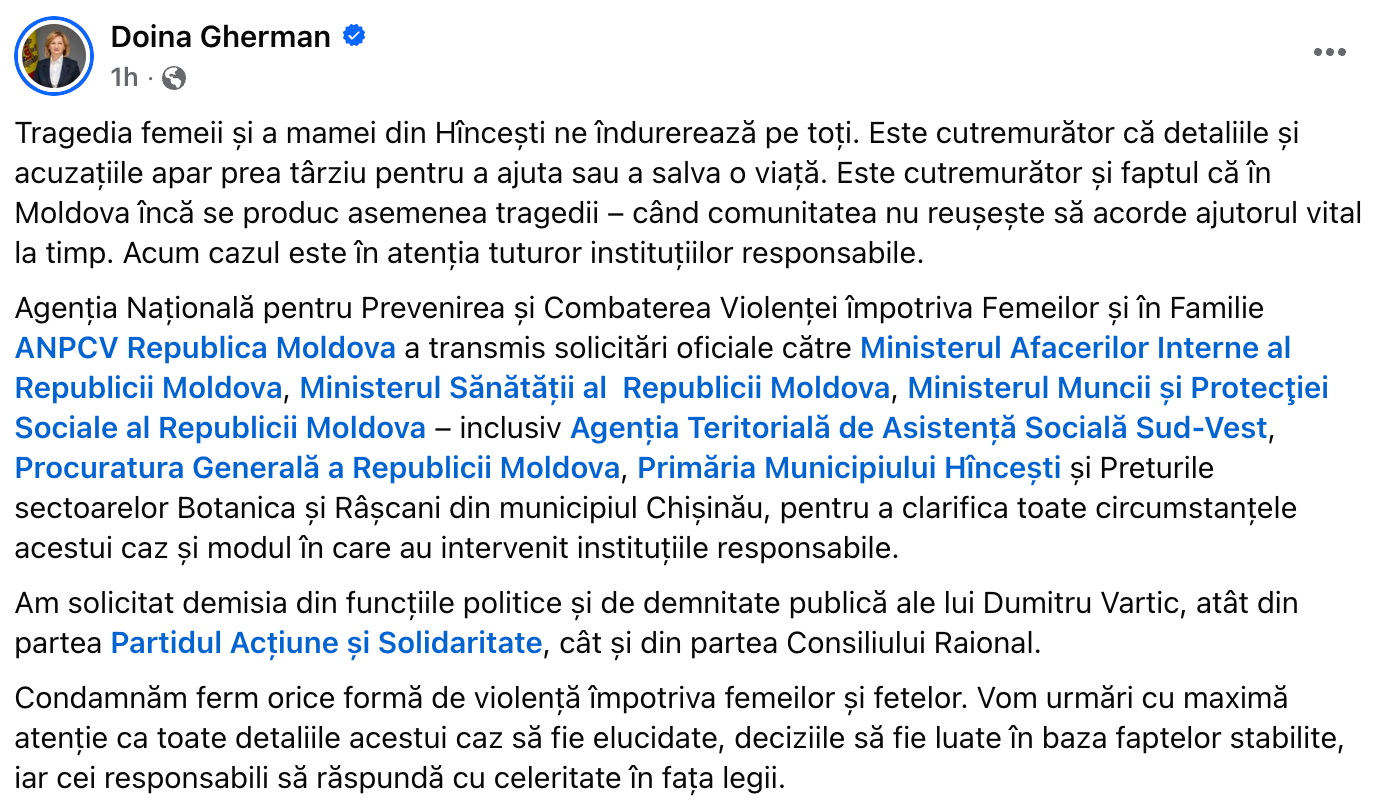Click the globe public-audience icon
Image resolution: width=1382 pixels, height=810 pixels.
(173, 77)
